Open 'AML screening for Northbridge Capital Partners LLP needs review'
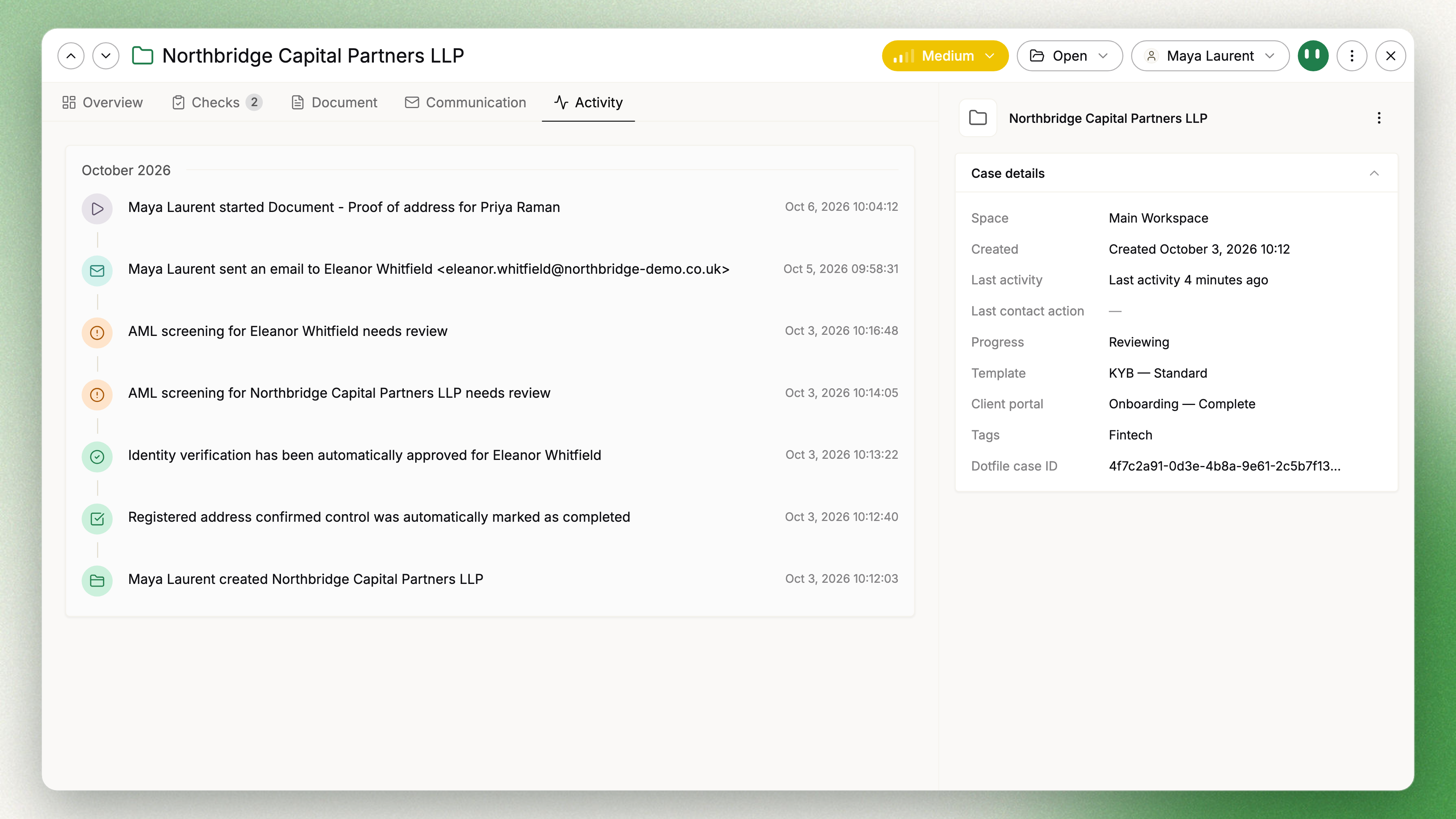The height and width of the screenshot is (819, 1456). [339, 393]
